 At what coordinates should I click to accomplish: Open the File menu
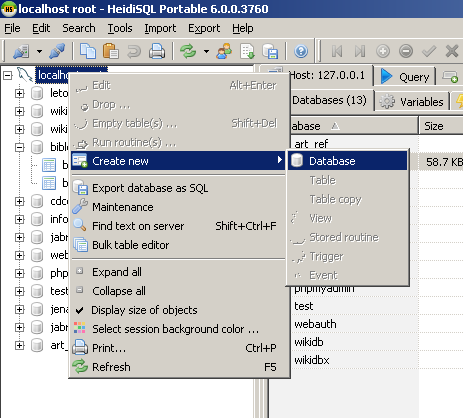12,28
